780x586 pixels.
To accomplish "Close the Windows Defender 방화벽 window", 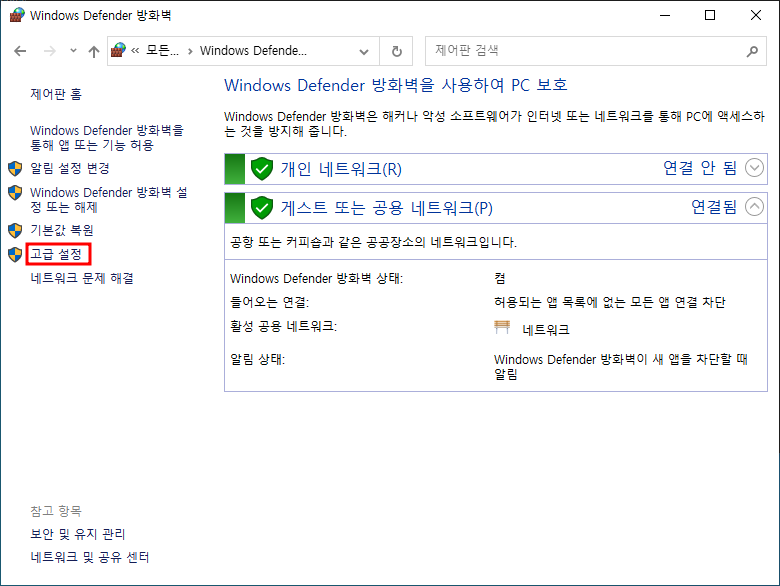I will (756, 15).
